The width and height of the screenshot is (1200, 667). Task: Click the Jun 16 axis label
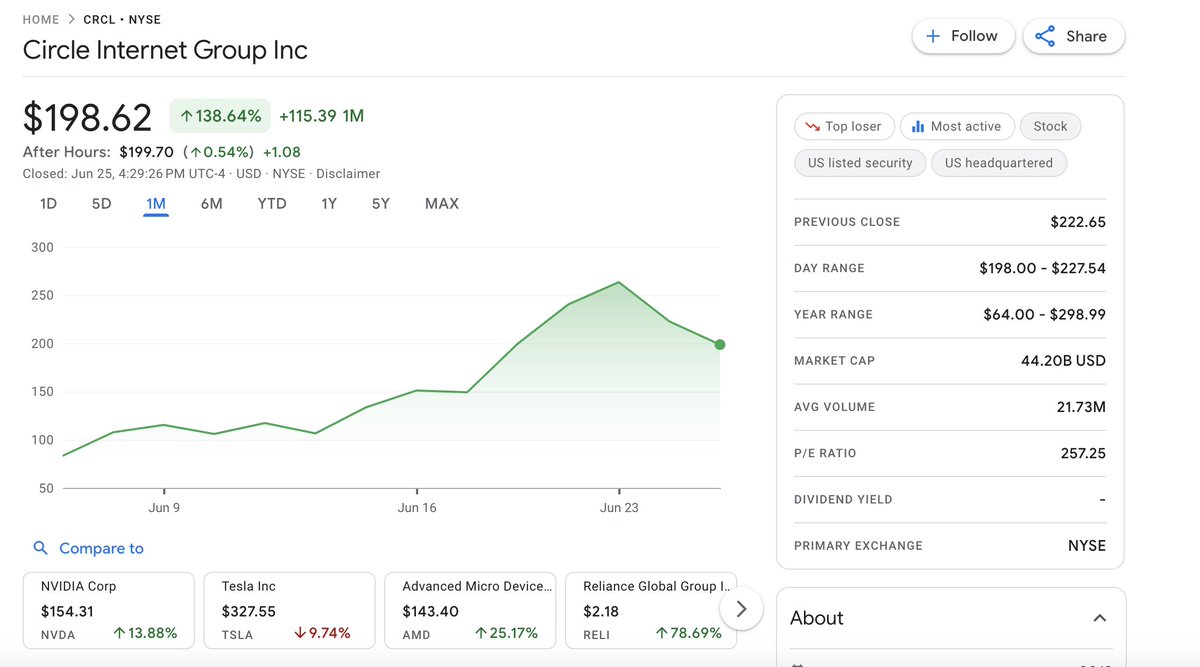tap(417, 508)
